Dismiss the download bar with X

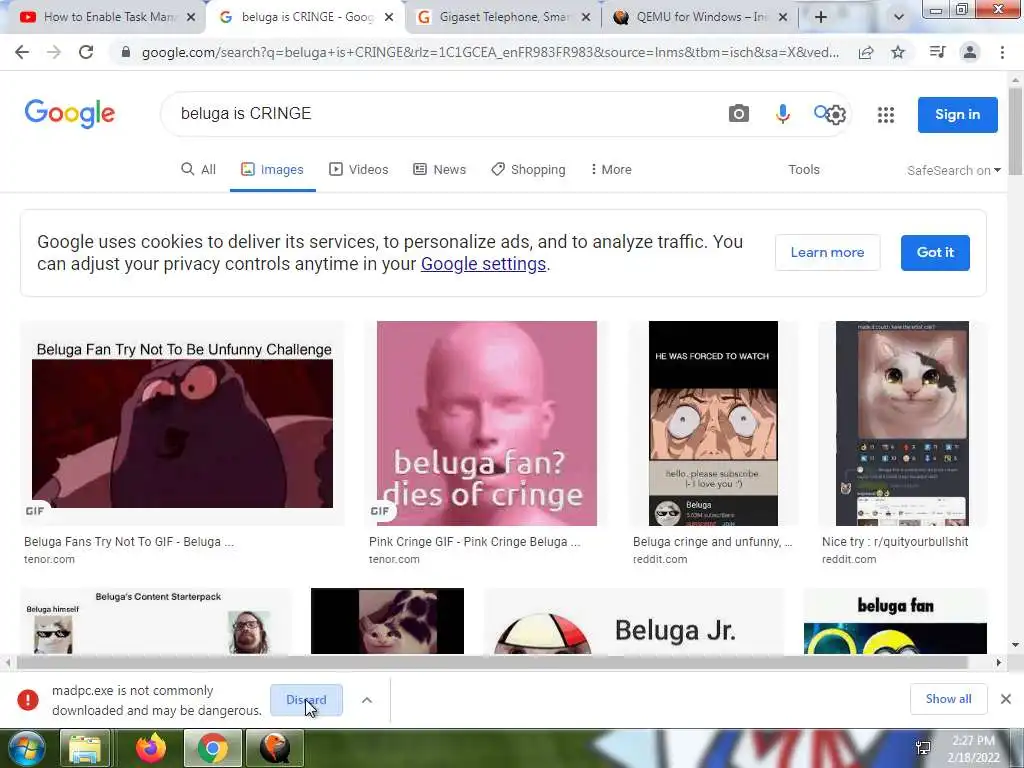1006,699
